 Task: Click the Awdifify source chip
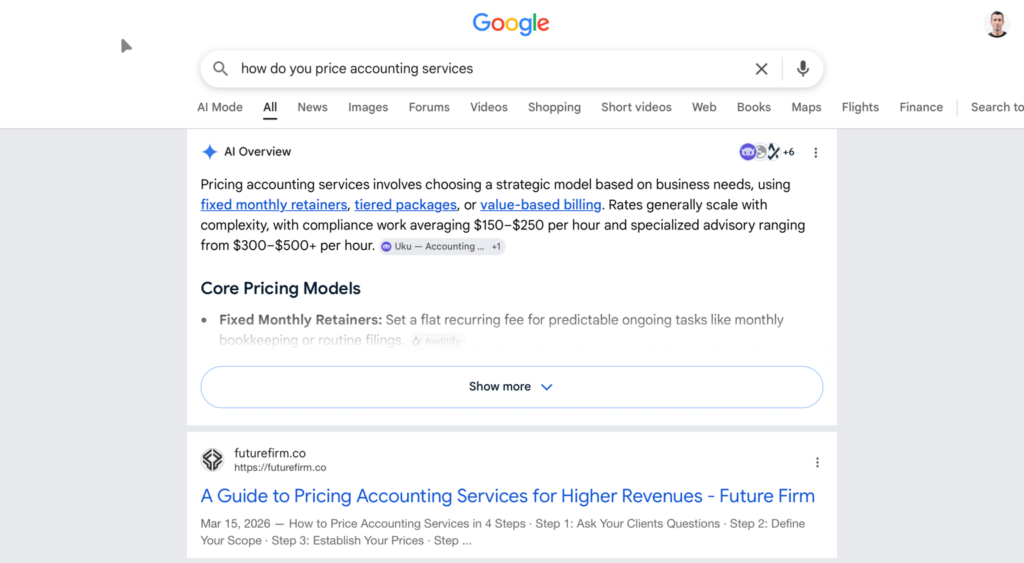pos(436,340)
